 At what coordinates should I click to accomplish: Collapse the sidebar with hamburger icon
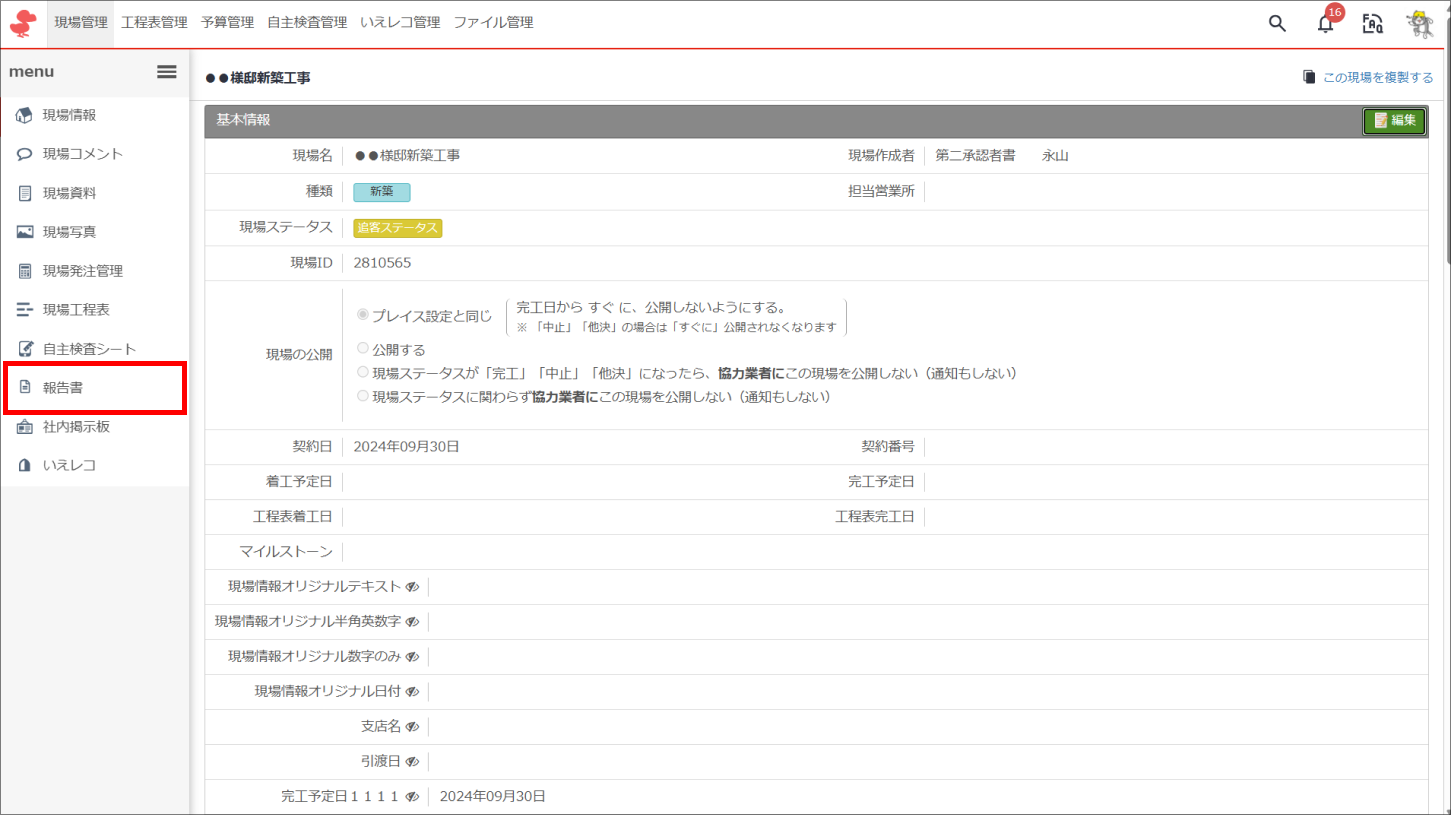tap(167, 72)
